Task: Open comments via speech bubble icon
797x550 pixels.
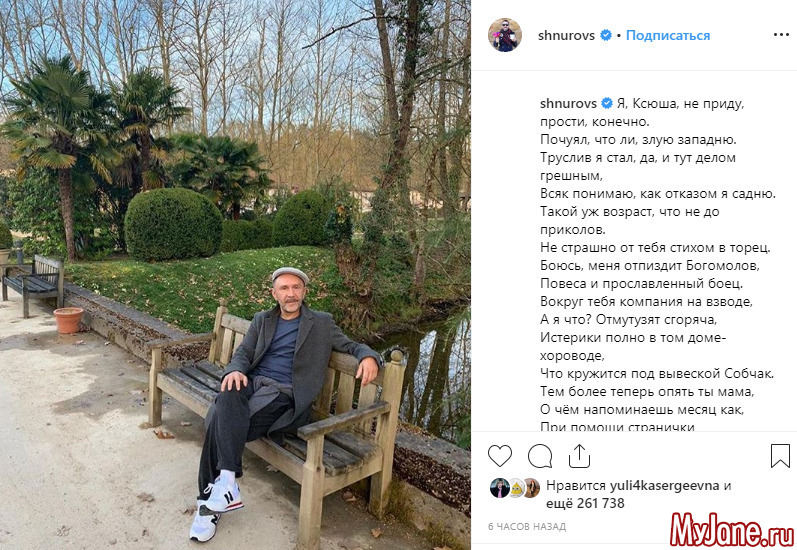Action: pyautogui.click(x=540, y=456)
